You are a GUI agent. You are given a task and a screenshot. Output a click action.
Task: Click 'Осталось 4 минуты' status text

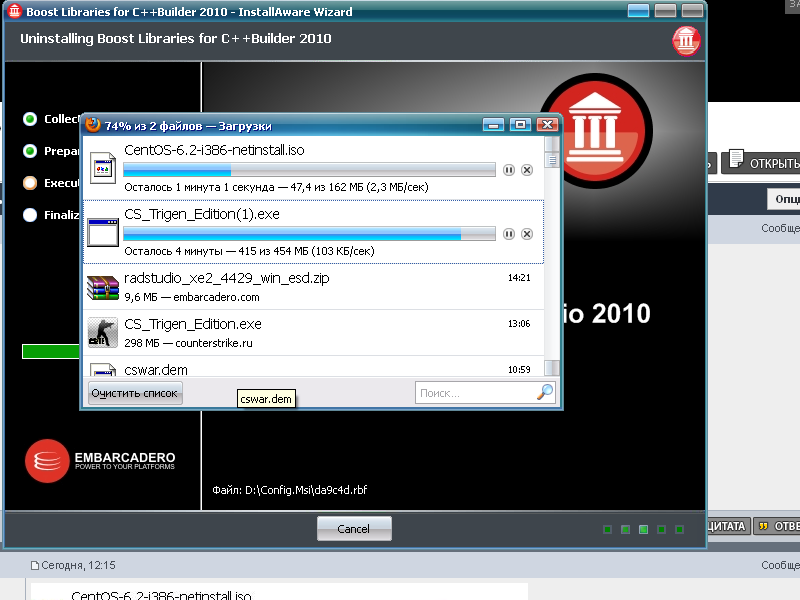click(x=173, y=251)
